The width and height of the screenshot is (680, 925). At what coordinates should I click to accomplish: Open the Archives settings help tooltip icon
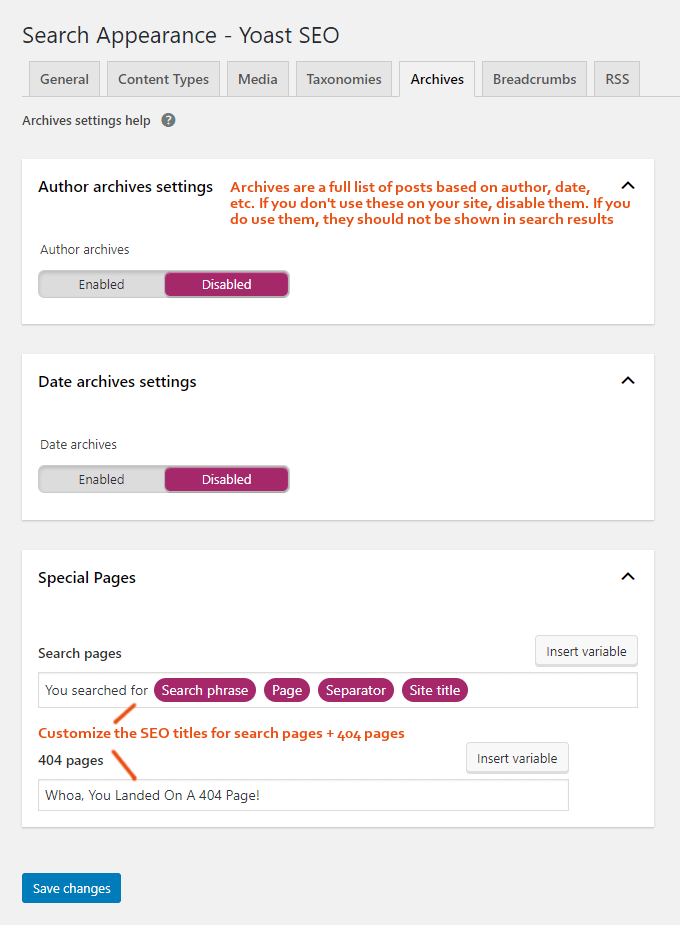pyautogui.click(x=168, y=120)
